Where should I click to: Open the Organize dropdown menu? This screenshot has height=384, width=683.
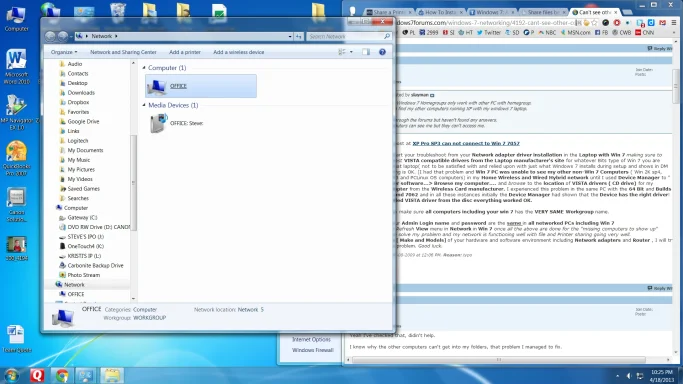64,52
